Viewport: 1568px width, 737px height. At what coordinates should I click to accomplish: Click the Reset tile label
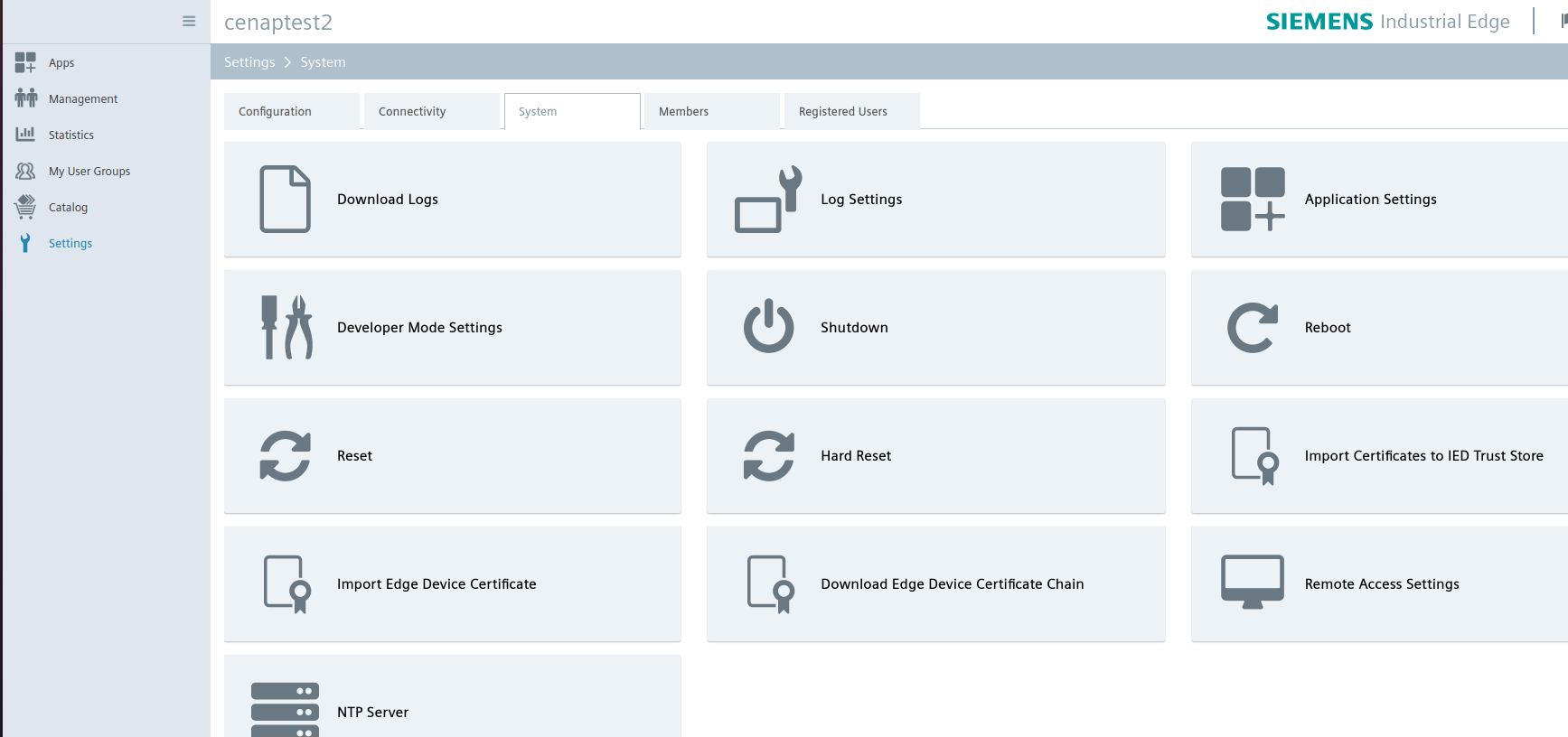[x=354, y=456]
